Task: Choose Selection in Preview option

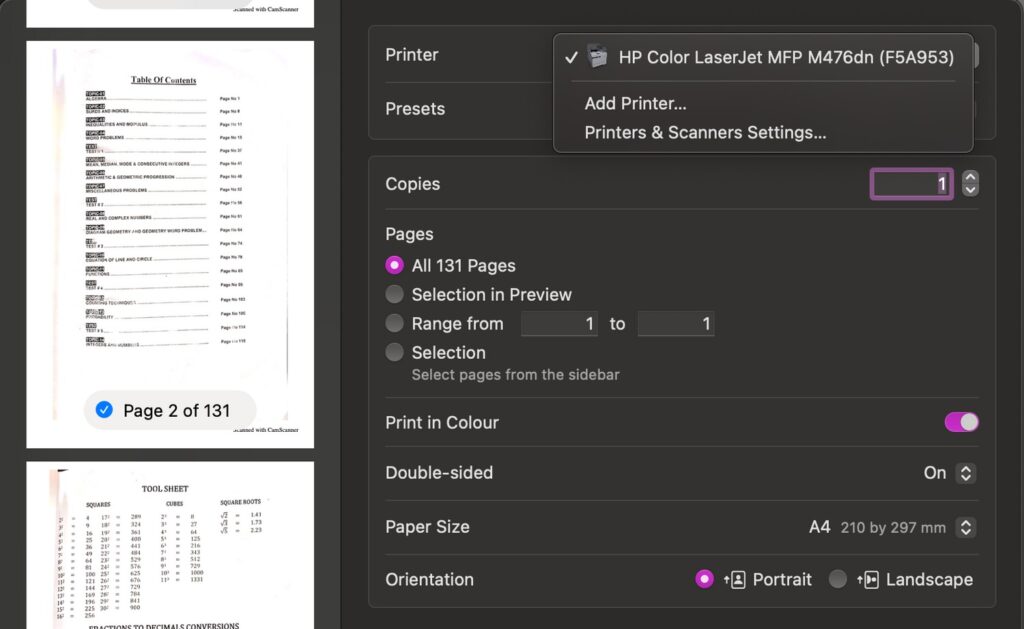Action: (394, 294)
